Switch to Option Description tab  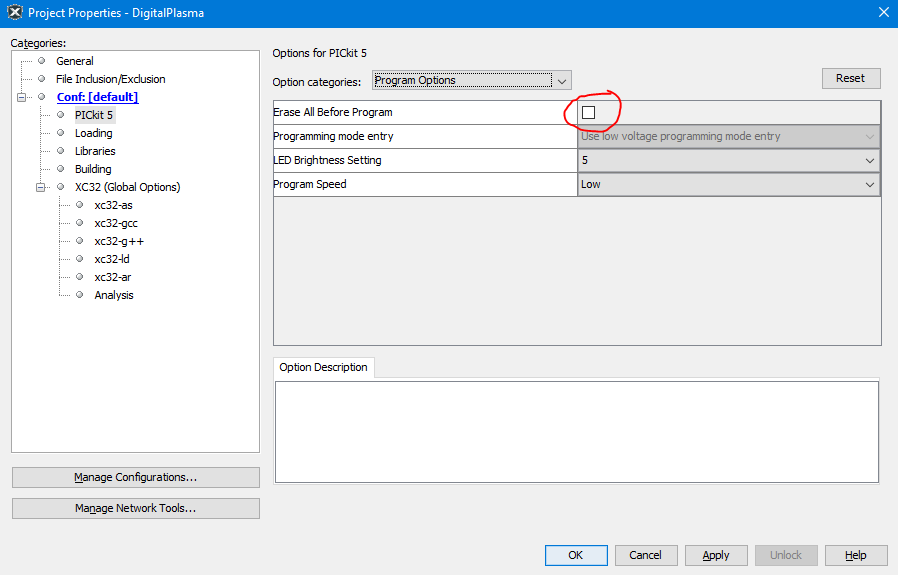[x=323, y=367]
